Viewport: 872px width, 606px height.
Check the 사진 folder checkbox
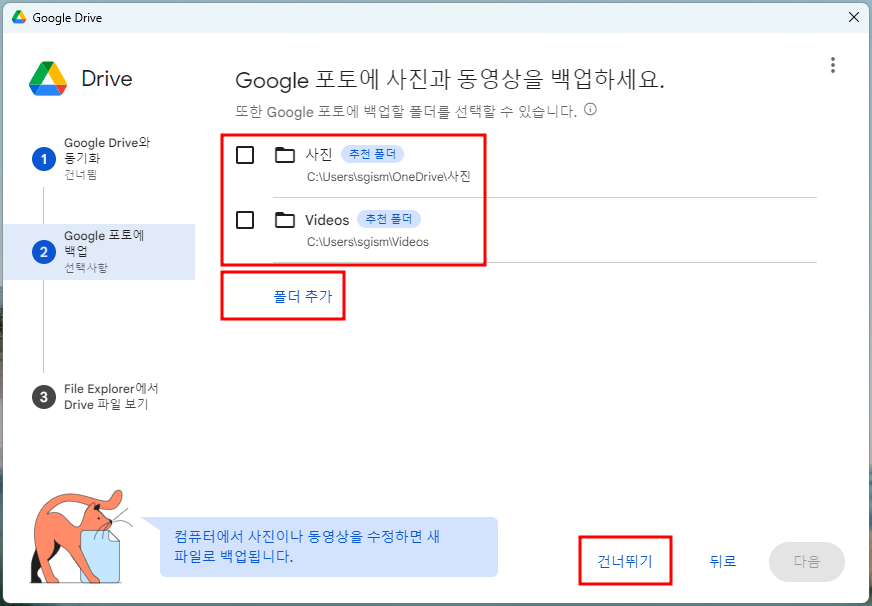(245, 155)
